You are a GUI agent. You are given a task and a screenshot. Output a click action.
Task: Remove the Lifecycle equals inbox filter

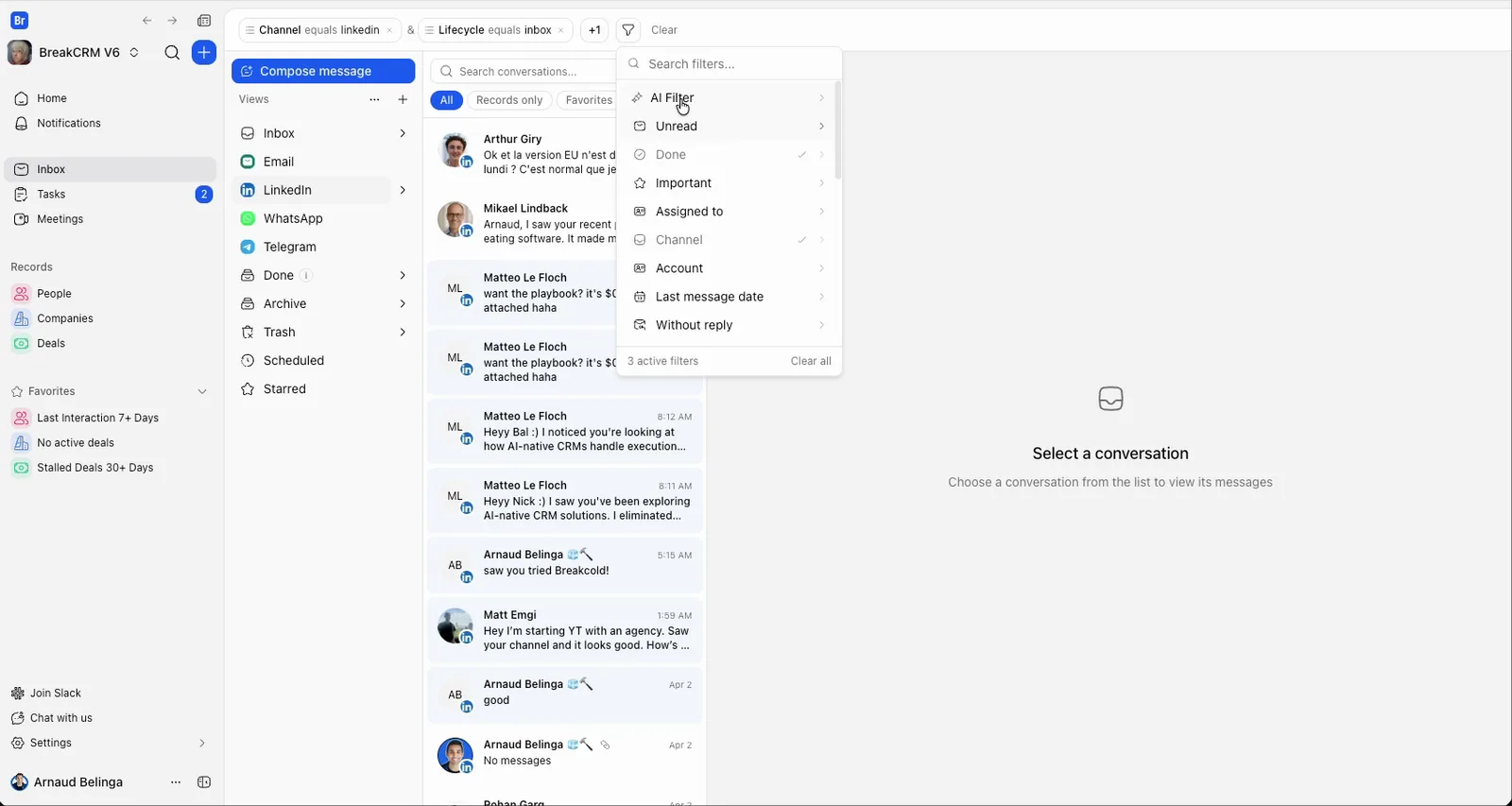561,30
